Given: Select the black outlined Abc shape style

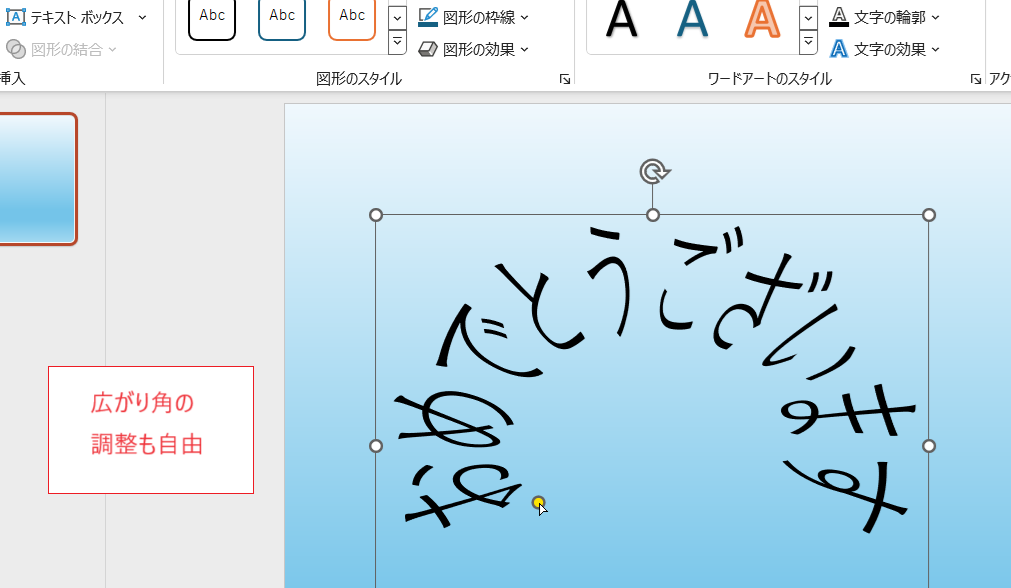Looking at the screenshot, I should [x=212, y=19].
